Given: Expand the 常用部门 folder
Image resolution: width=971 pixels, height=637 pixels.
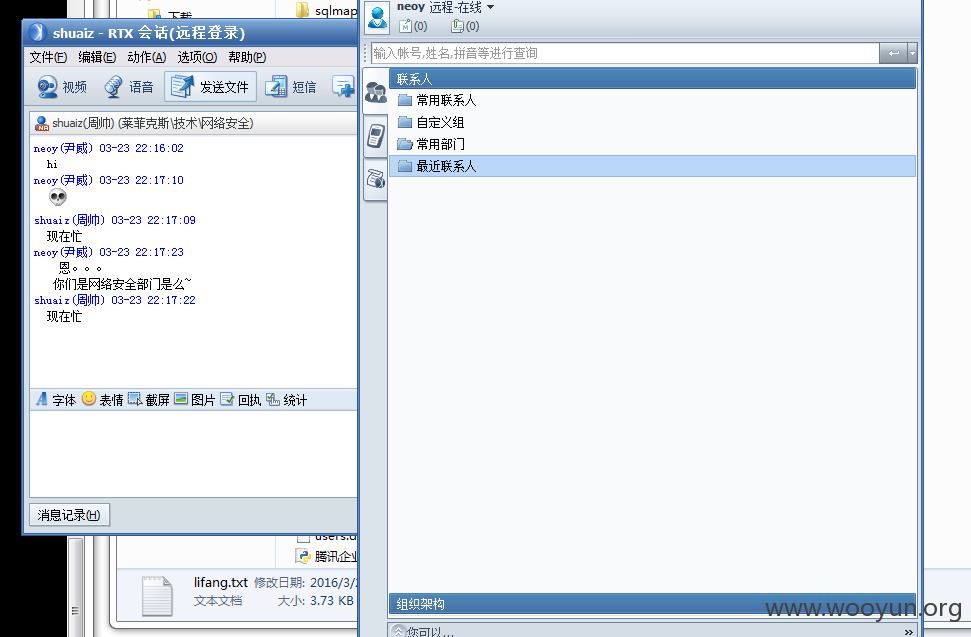Looking at the screenshot, I should pyautogui.click(x=653, y=144).
